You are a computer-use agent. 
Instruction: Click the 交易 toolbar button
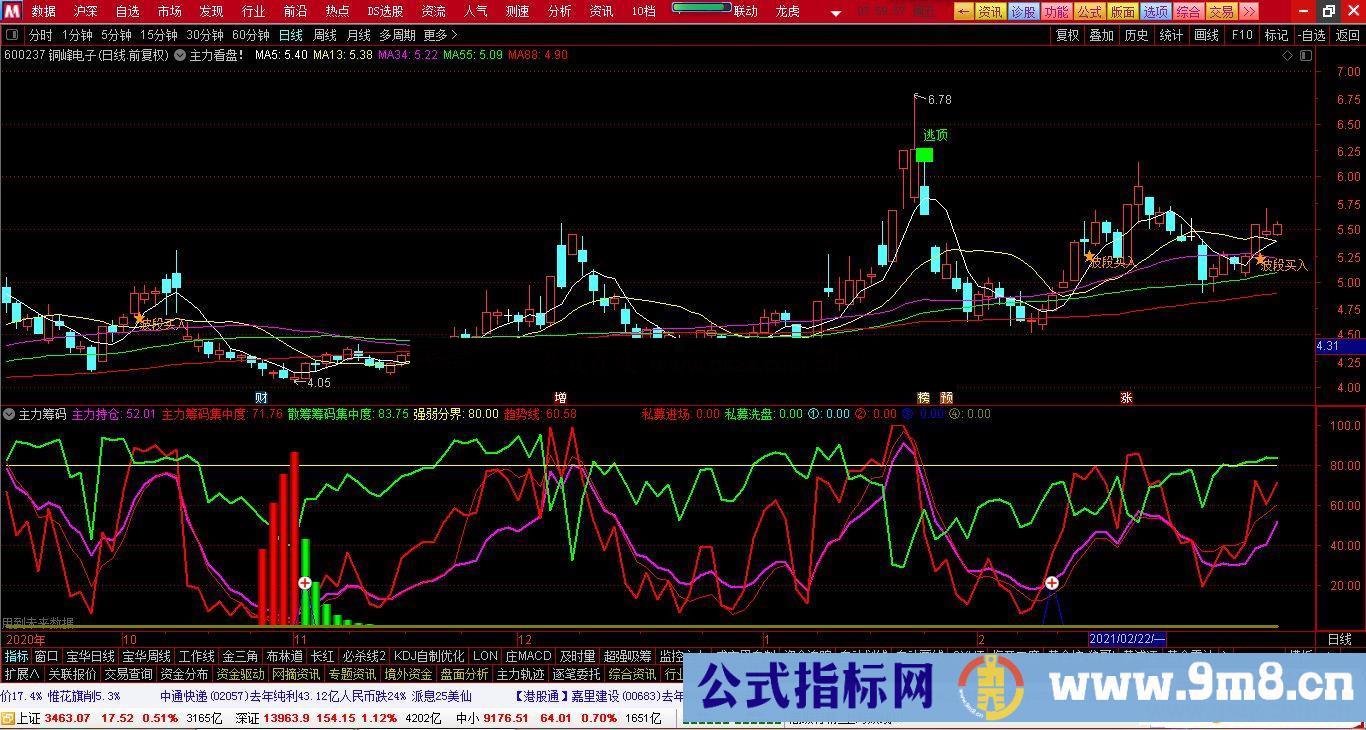pos(1221,12)
